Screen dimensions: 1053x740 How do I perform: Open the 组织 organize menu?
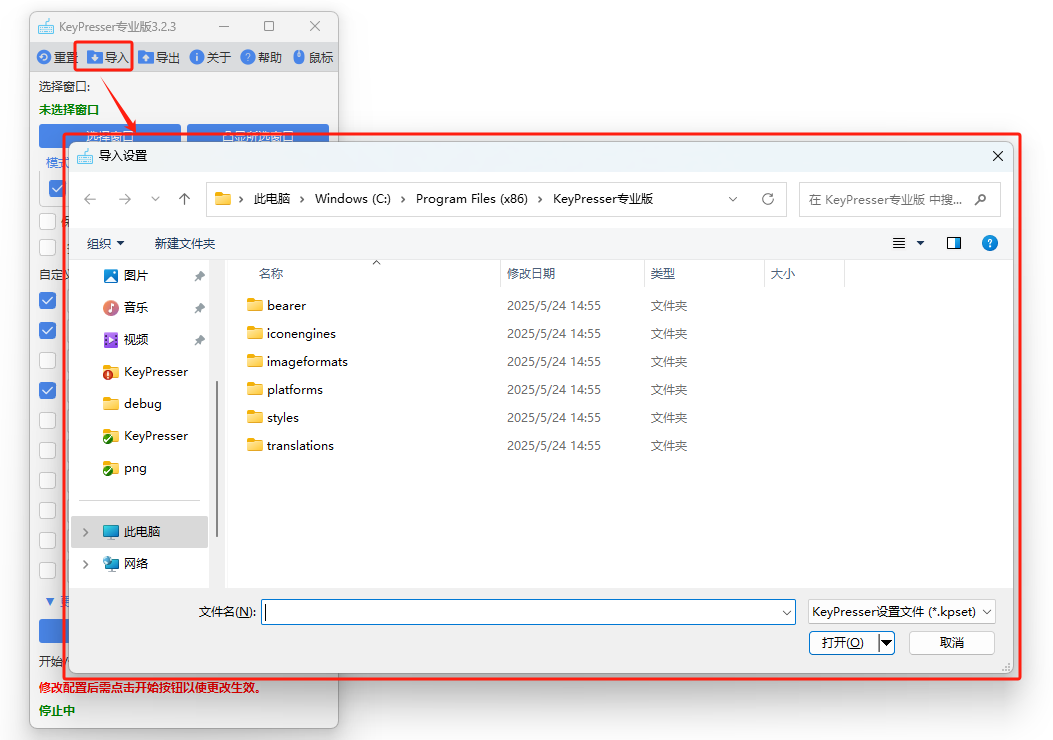click(x=105, y=244)
